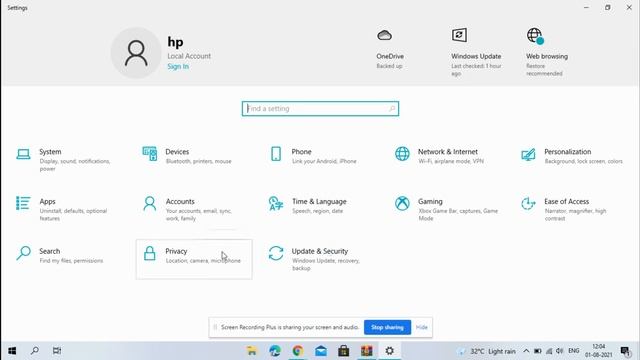Click the OneDrive label text

(390, 56)
